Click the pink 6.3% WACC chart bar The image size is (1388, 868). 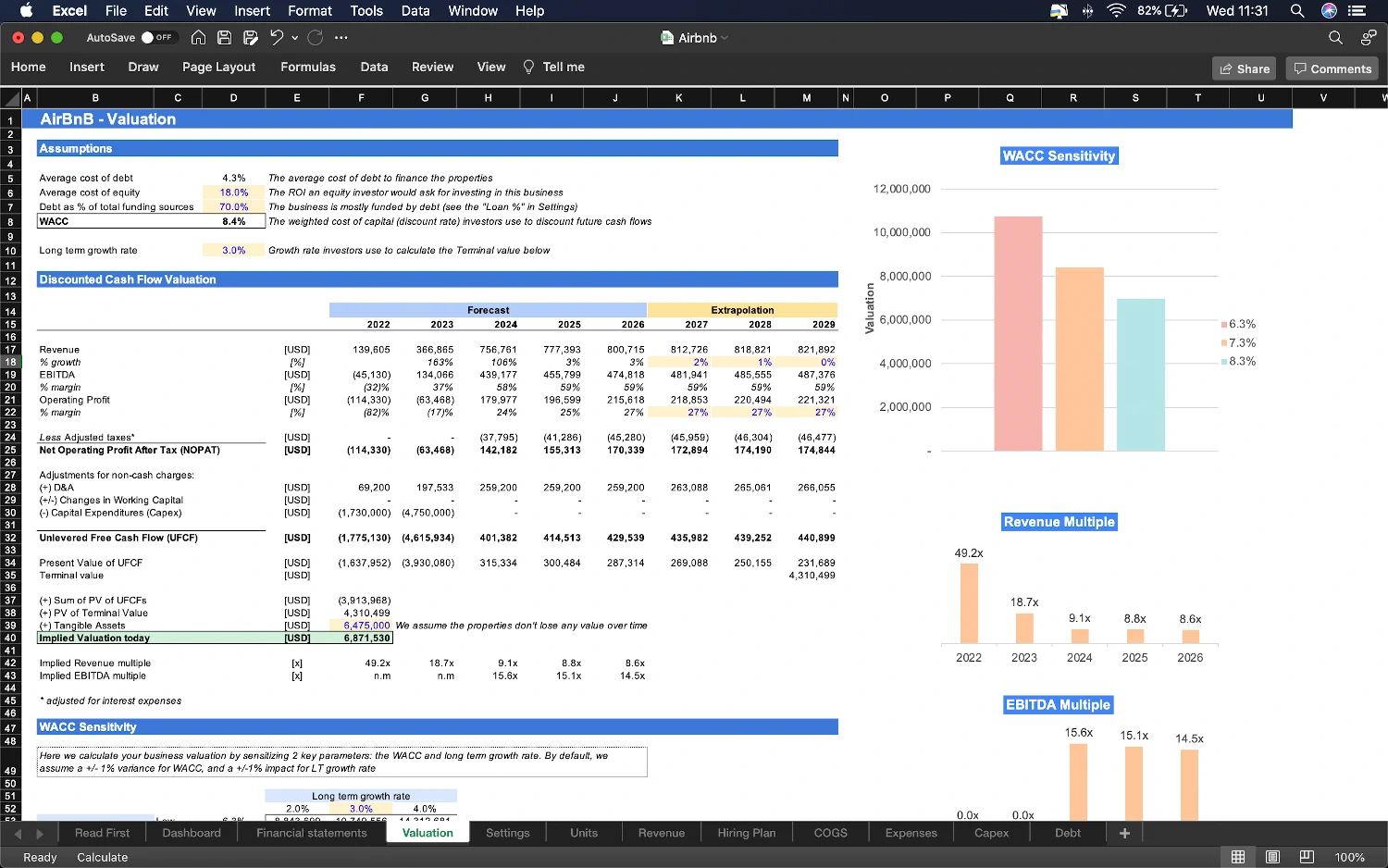pos(1018,334)
